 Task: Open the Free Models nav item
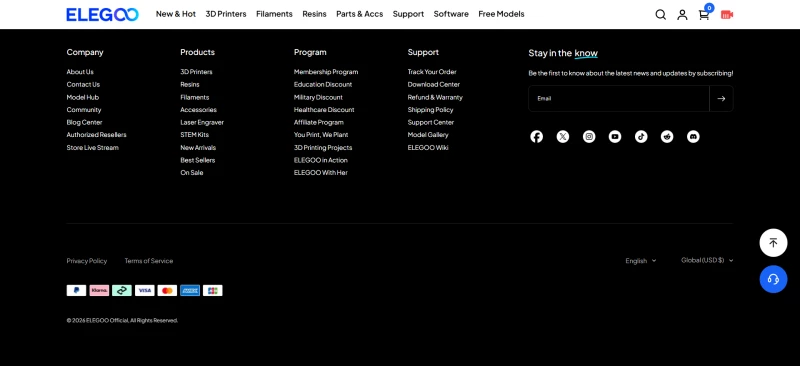501,14
